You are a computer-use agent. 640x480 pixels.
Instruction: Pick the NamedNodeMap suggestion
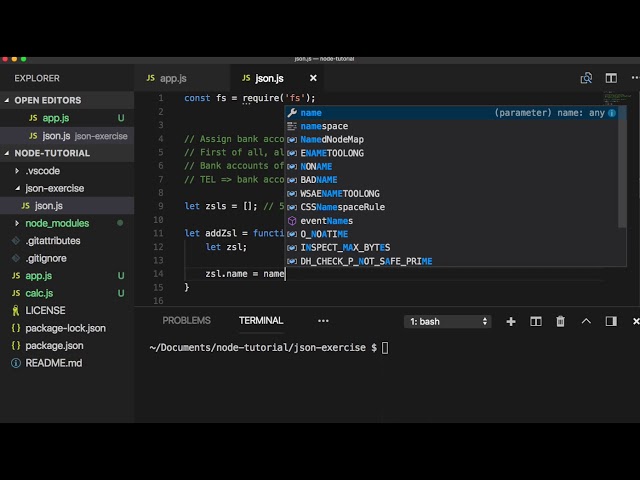coord(451,140)
